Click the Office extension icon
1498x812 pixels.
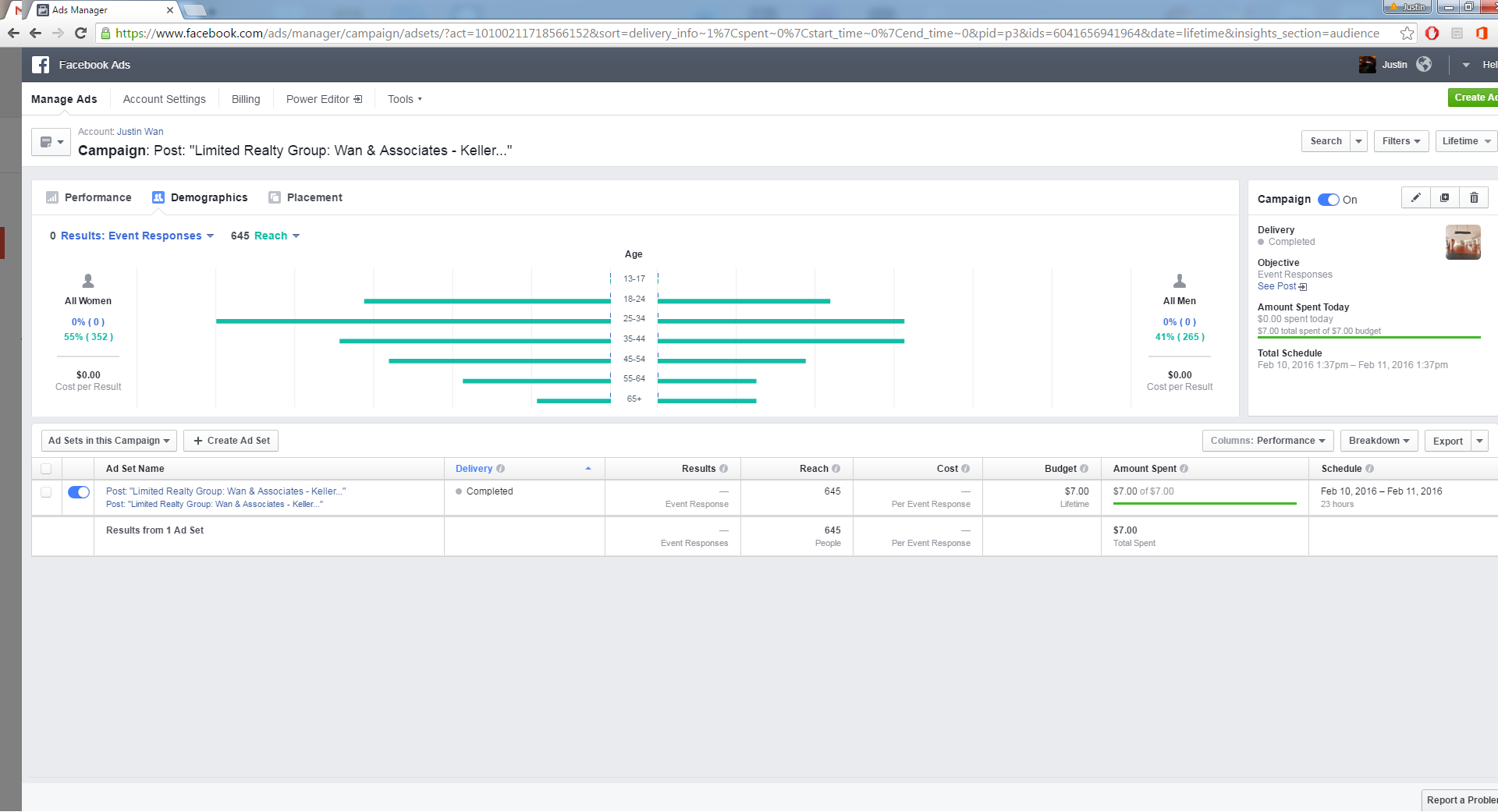click(1482, 33)
